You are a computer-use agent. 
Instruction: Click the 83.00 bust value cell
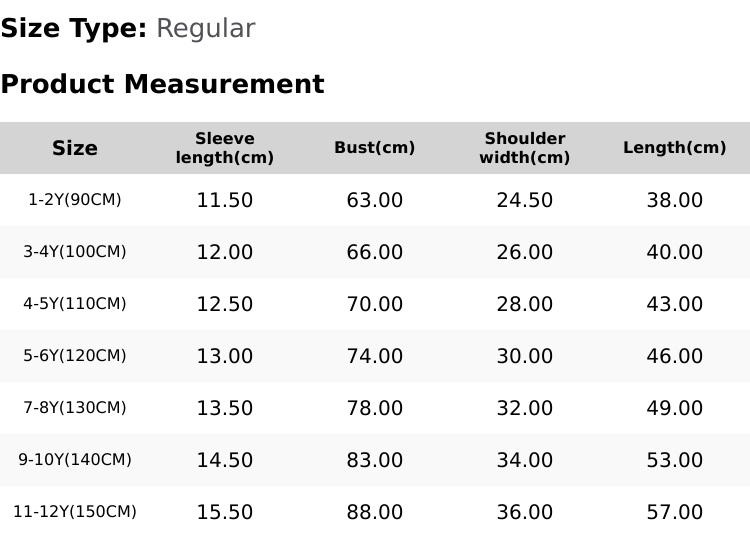(x=375, y=460)
